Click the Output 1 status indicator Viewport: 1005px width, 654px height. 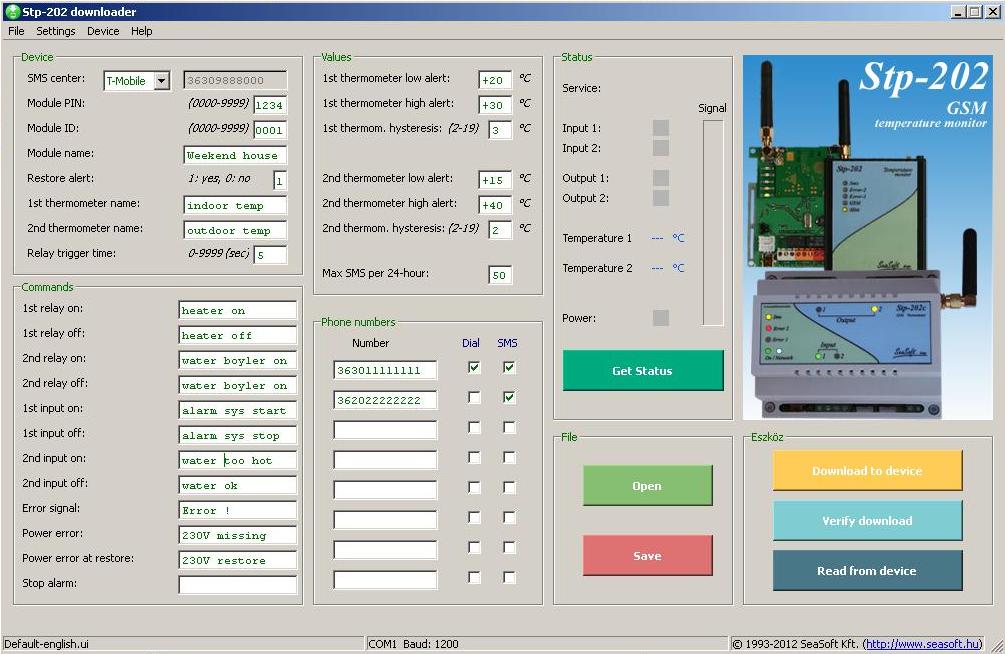point(661,178)
